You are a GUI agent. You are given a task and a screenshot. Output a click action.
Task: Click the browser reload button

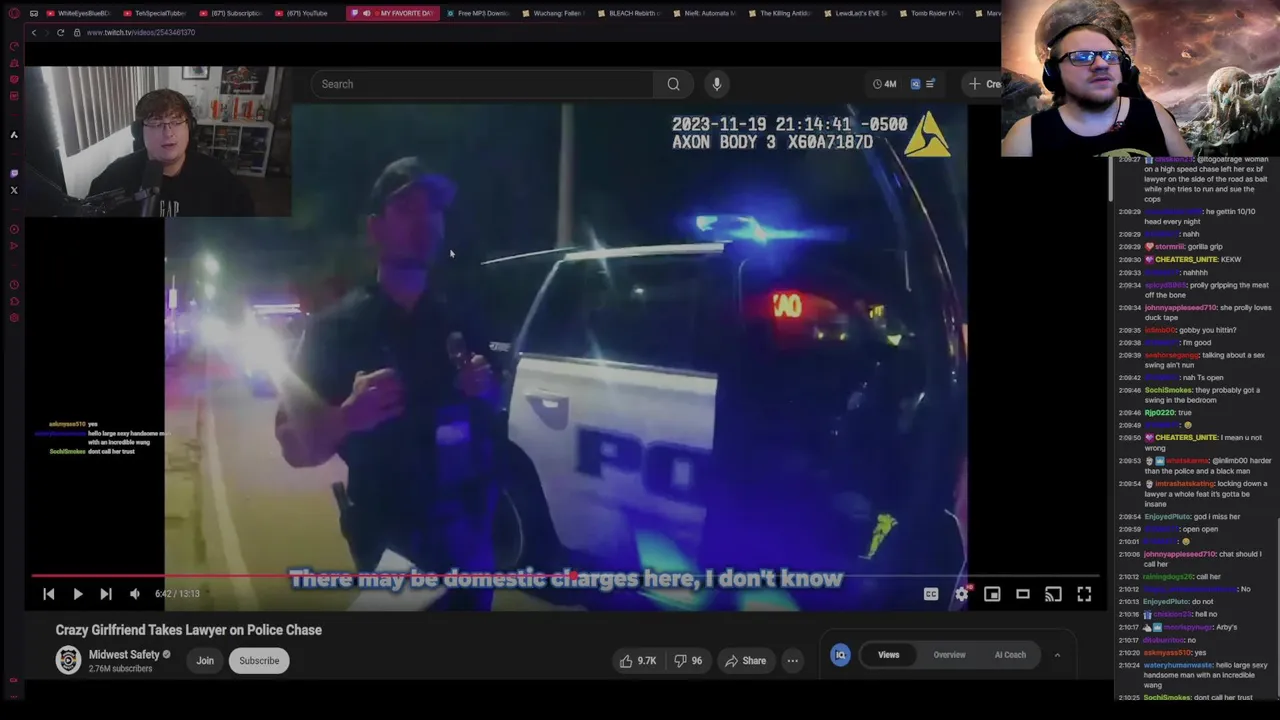coord(60,32)
